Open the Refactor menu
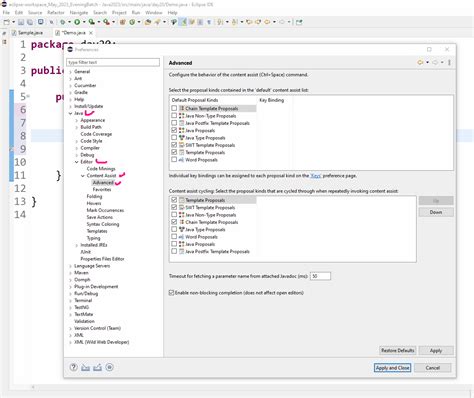 point(56,12)
